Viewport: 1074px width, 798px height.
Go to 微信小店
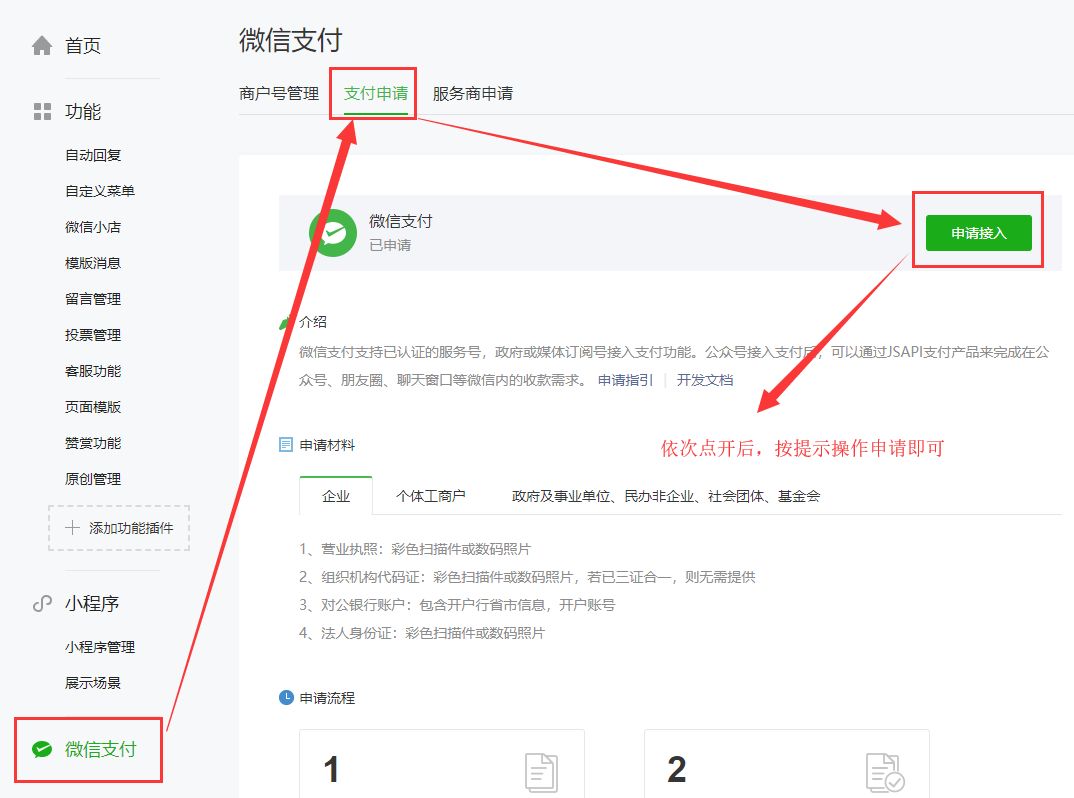click(93, 227)
